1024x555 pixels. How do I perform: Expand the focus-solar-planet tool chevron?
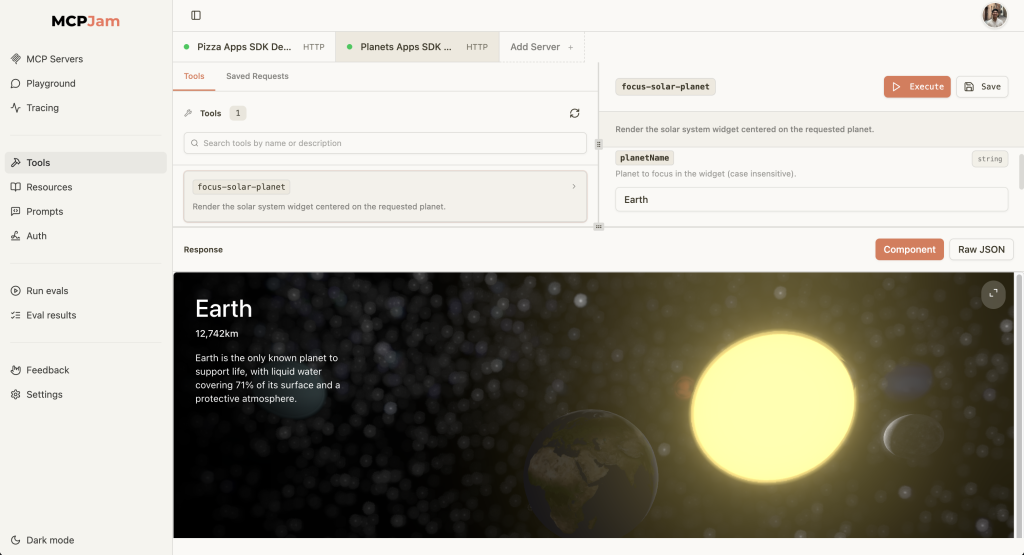573,187
